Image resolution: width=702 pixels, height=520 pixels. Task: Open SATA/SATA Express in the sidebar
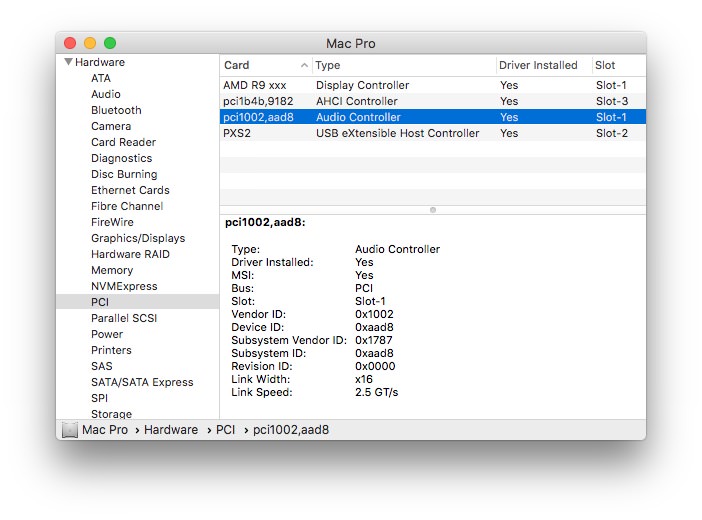(x=142, y=382)
